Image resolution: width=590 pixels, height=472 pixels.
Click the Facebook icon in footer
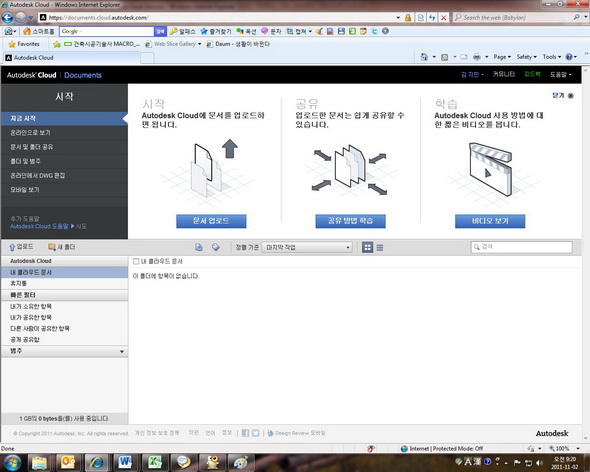pyautogui.click(x=245, y=433)
